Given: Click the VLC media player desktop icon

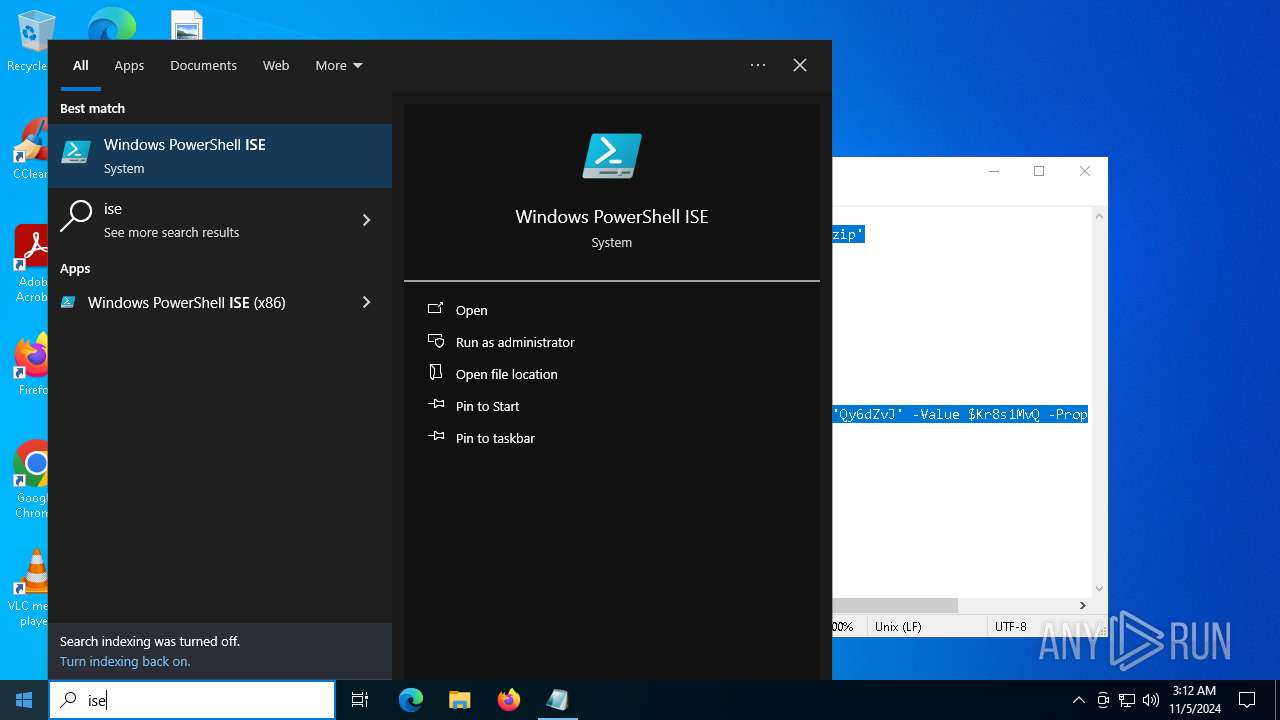Looking at the screenshot, I should pos(32,588).
